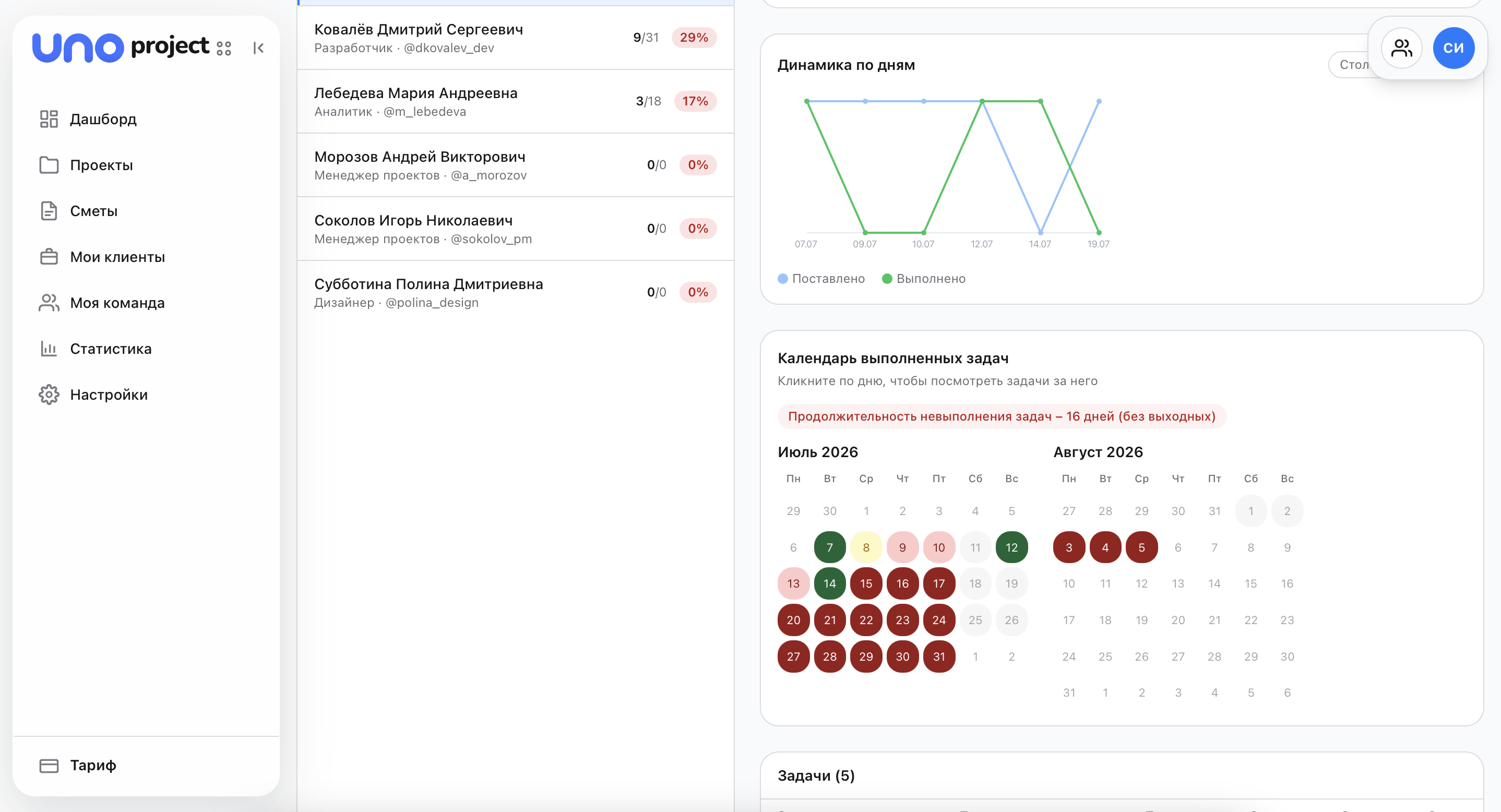The width and height of the screenshot is (1501, 812).
Task: Open tasks for July 15
Action: pos(866,583)
